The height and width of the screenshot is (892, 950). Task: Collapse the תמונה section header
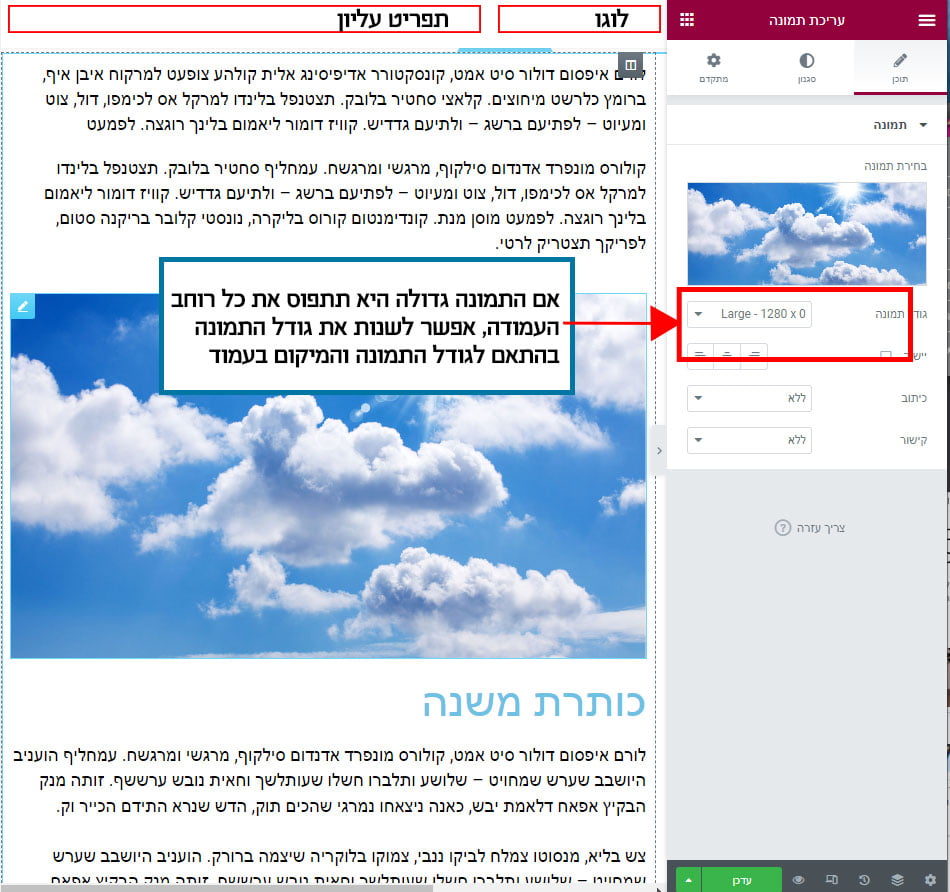click(900, 125)
